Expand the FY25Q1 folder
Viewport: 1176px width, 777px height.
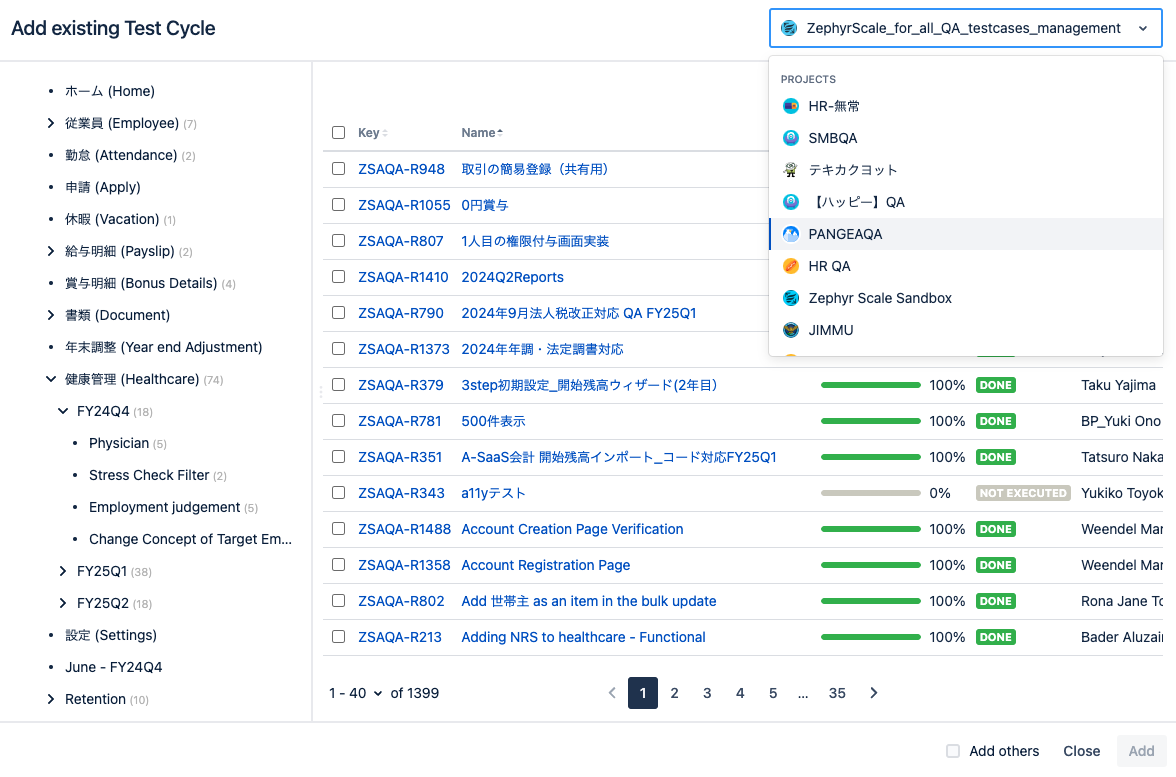[x=63, y=572]
